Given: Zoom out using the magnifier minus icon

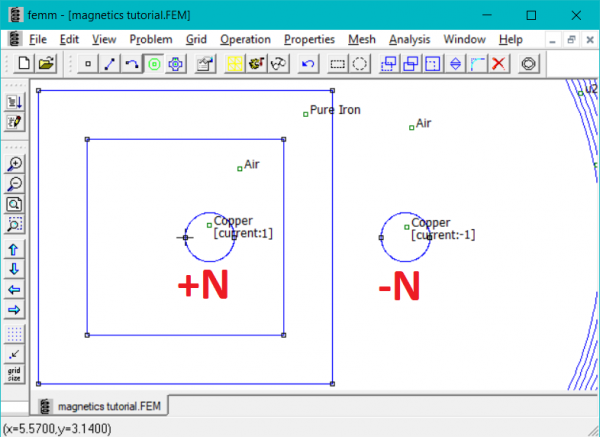Looking at the screenshot, I should (x=15, y=184).
